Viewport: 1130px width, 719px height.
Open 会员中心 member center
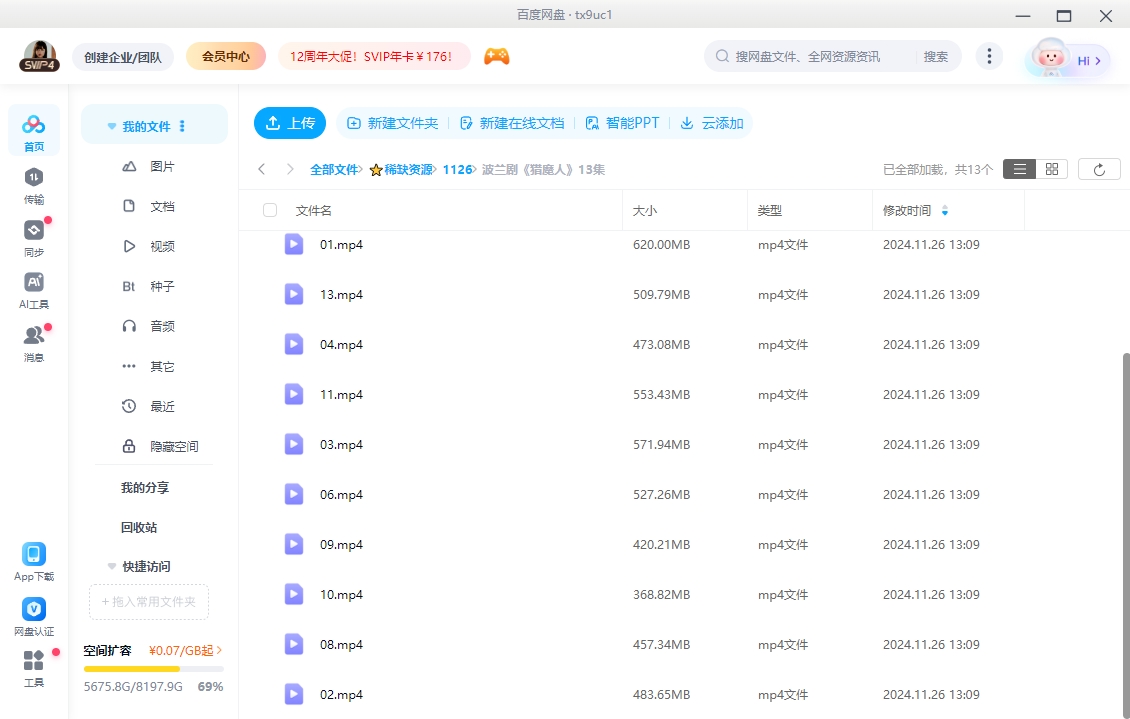coord(226,56)
